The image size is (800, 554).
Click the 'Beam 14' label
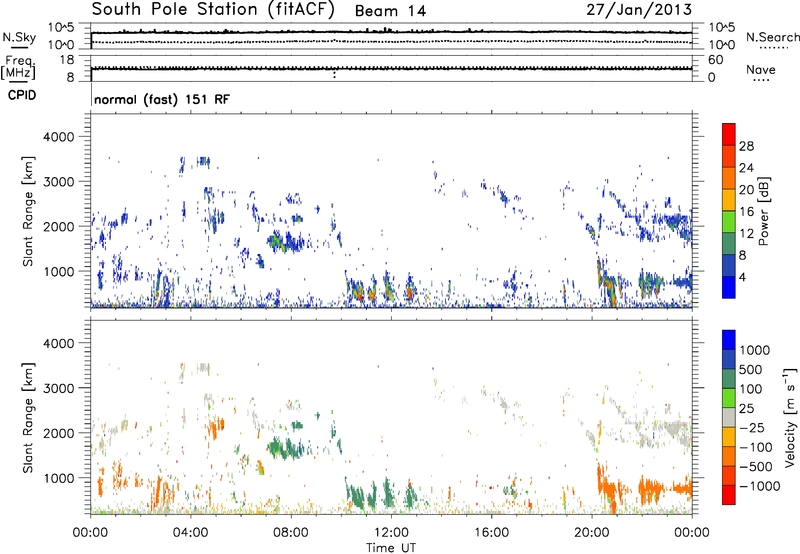(390, 11)
